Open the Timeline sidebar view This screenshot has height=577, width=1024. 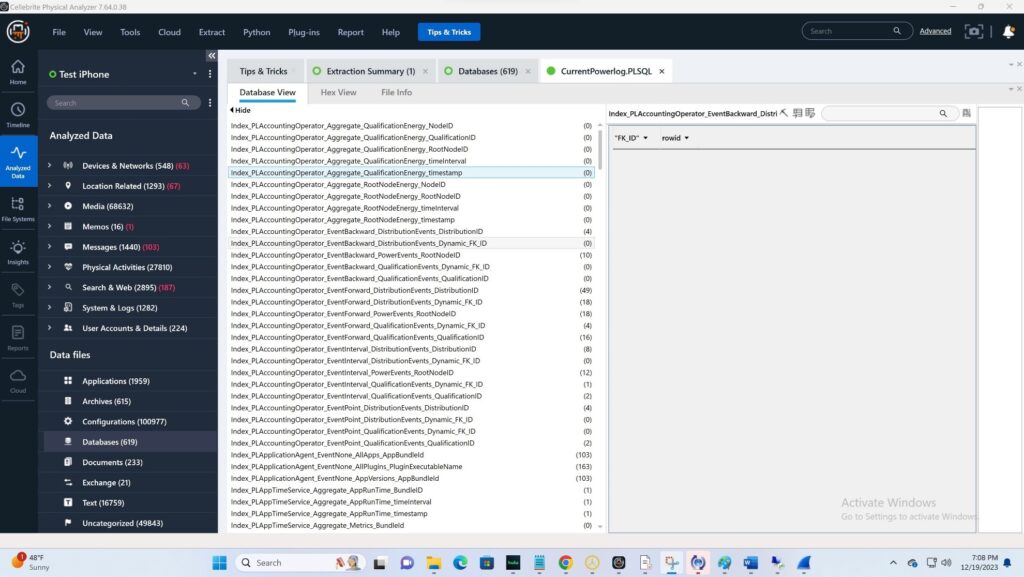click(18, 114)
